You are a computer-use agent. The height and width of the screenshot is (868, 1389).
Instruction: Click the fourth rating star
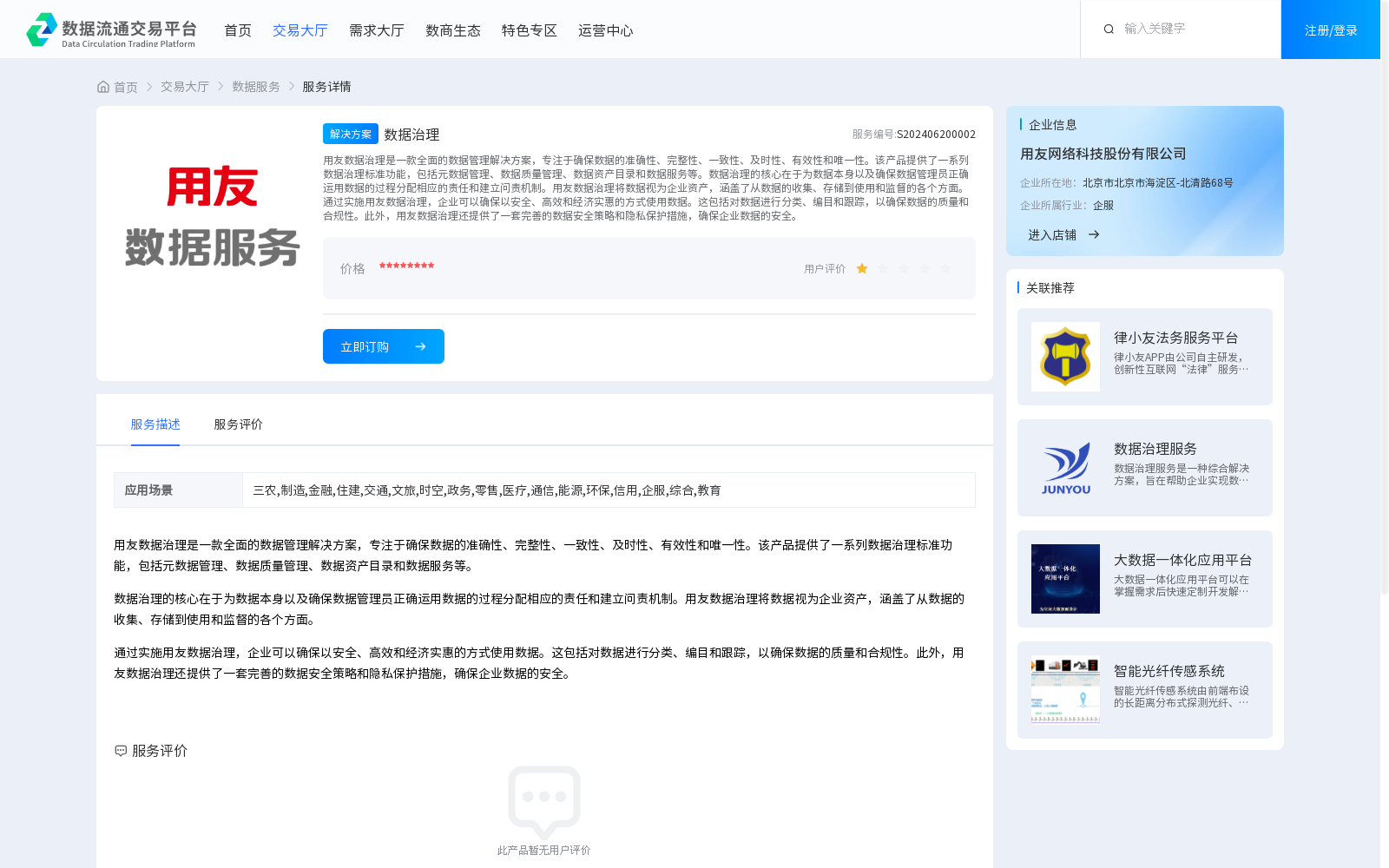point(925,268)
